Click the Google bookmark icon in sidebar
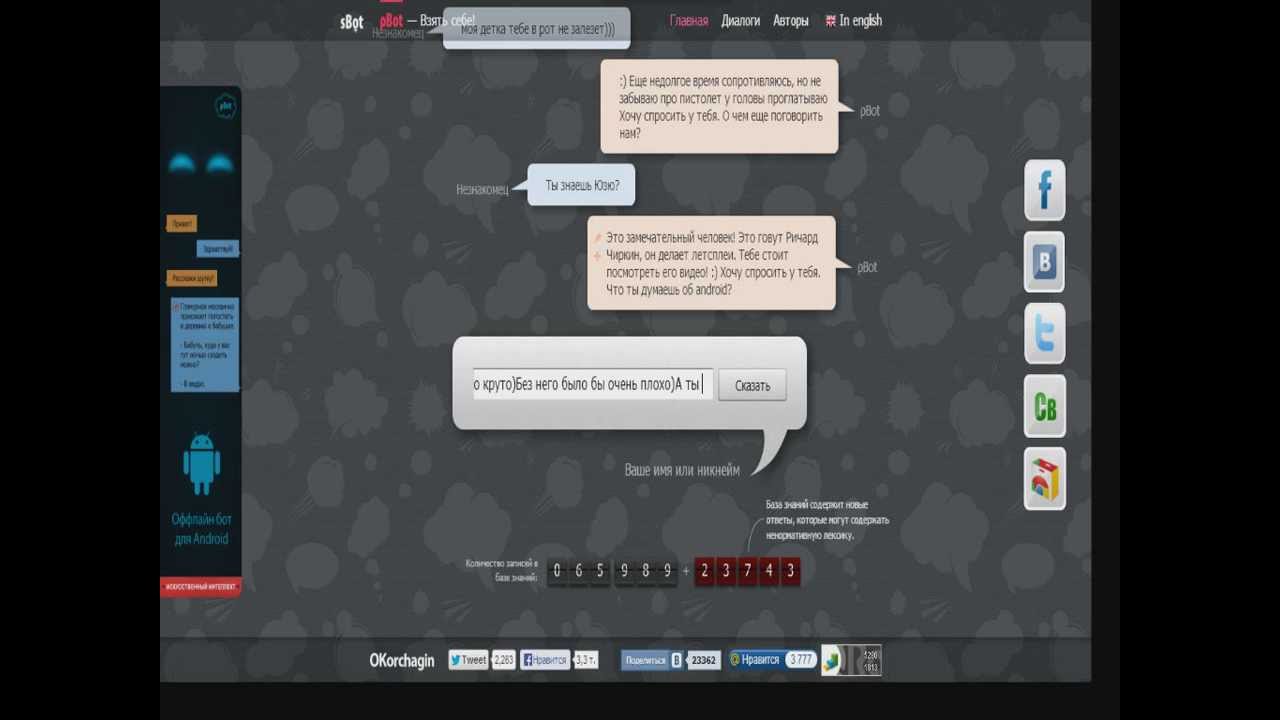This screenshot has height=720, width=1280. point(1045,478)
